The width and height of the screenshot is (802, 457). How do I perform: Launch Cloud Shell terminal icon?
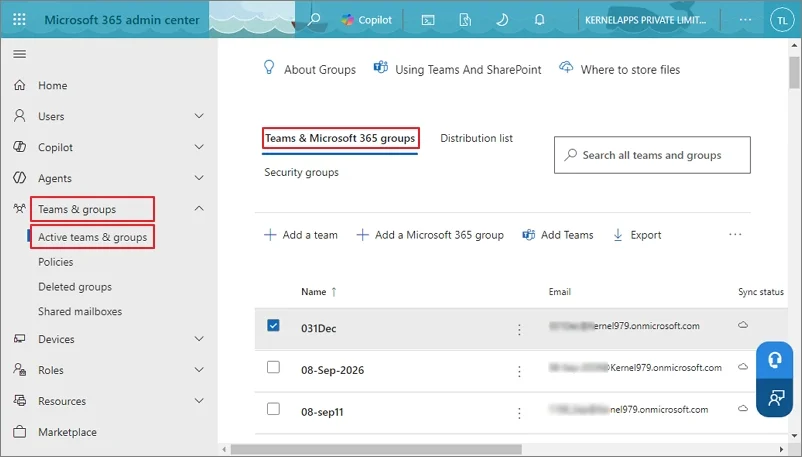[428, 20]
